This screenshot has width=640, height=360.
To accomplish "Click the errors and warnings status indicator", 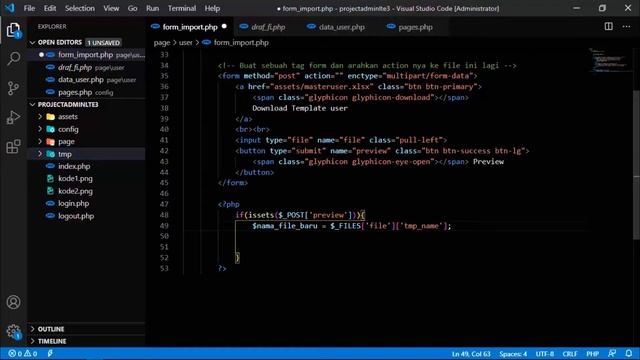I will point(22,353).
